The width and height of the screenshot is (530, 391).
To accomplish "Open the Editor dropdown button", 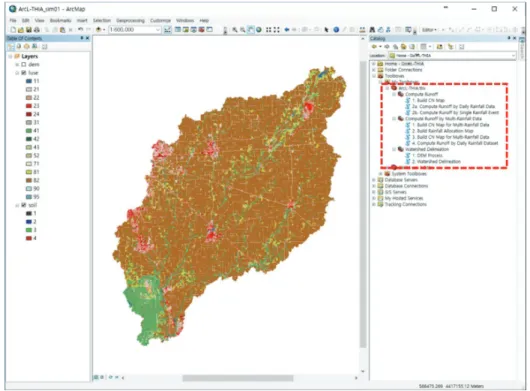I will pos(429,30).
